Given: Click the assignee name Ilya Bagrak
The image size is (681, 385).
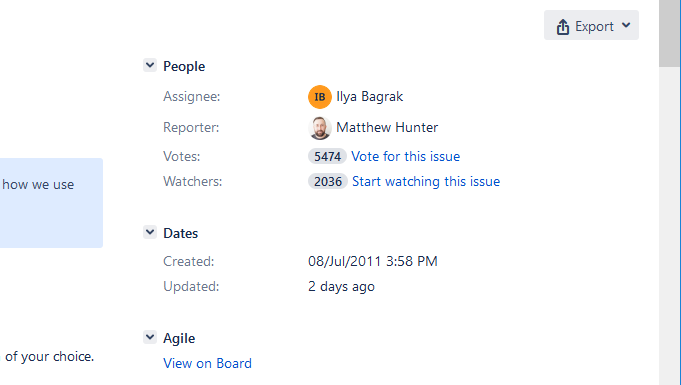Looking at the screenshot, I should (370, 96).
